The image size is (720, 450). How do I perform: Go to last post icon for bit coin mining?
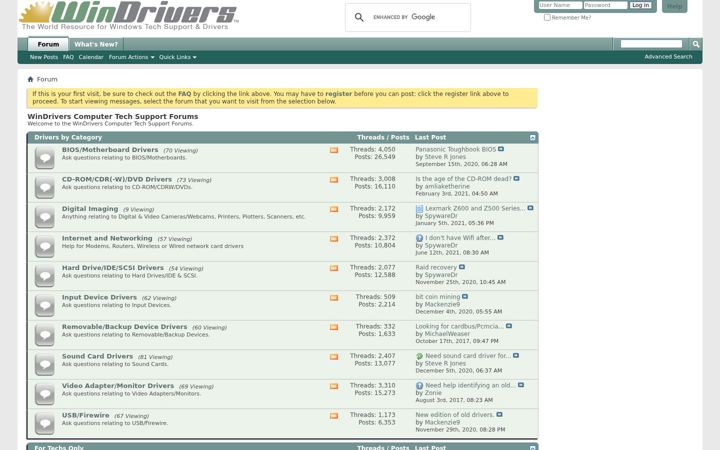point(465,297)
